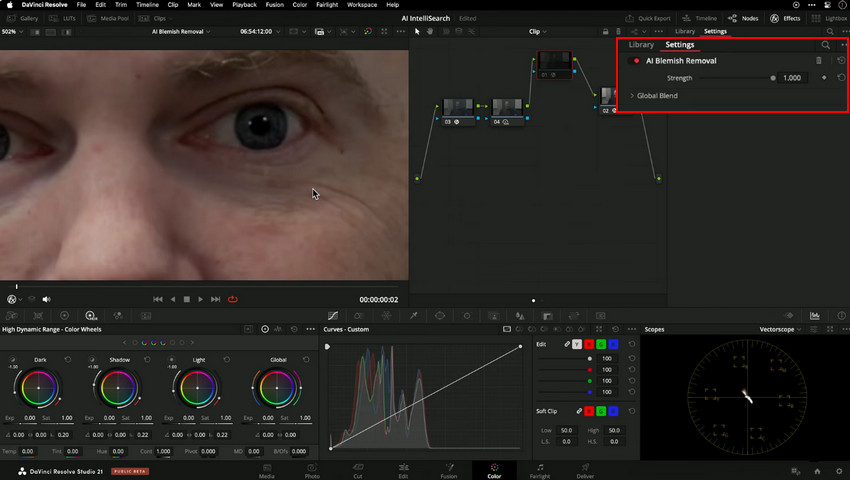Open the Playback menu

tap(244, 4)
